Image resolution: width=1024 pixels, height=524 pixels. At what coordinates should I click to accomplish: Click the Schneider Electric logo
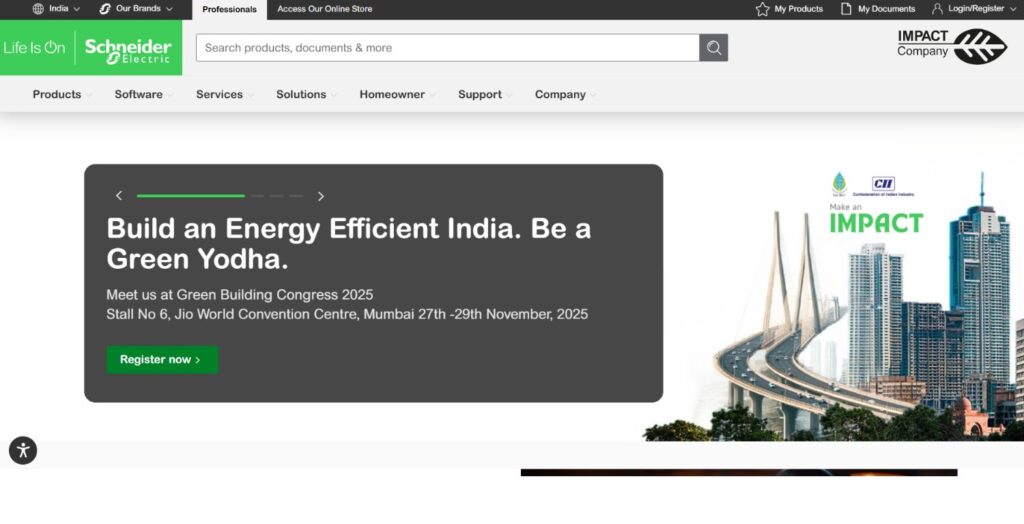(128, 50)
